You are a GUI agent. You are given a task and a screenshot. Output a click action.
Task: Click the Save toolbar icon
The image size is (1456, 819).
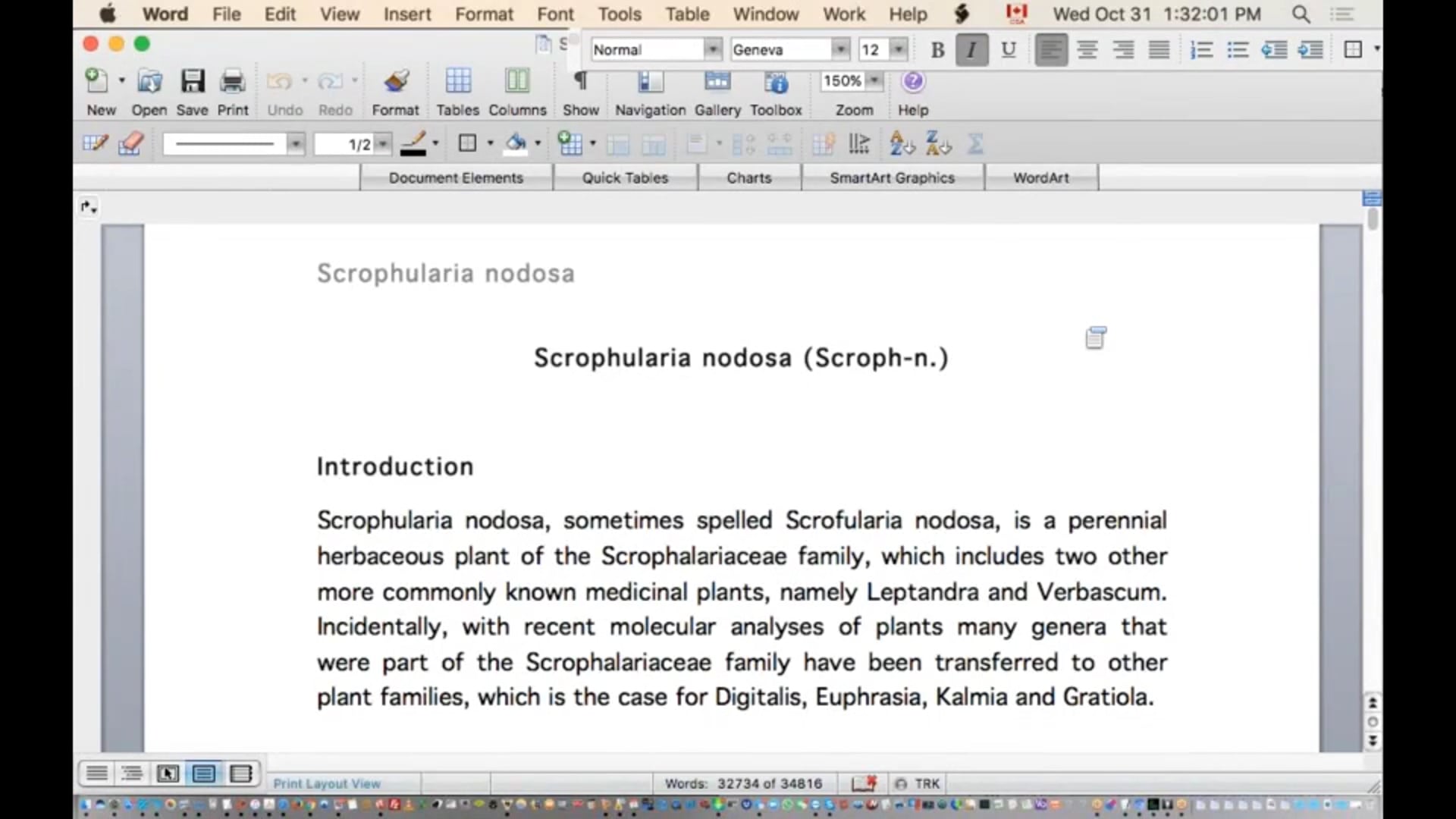coord(192,82)
